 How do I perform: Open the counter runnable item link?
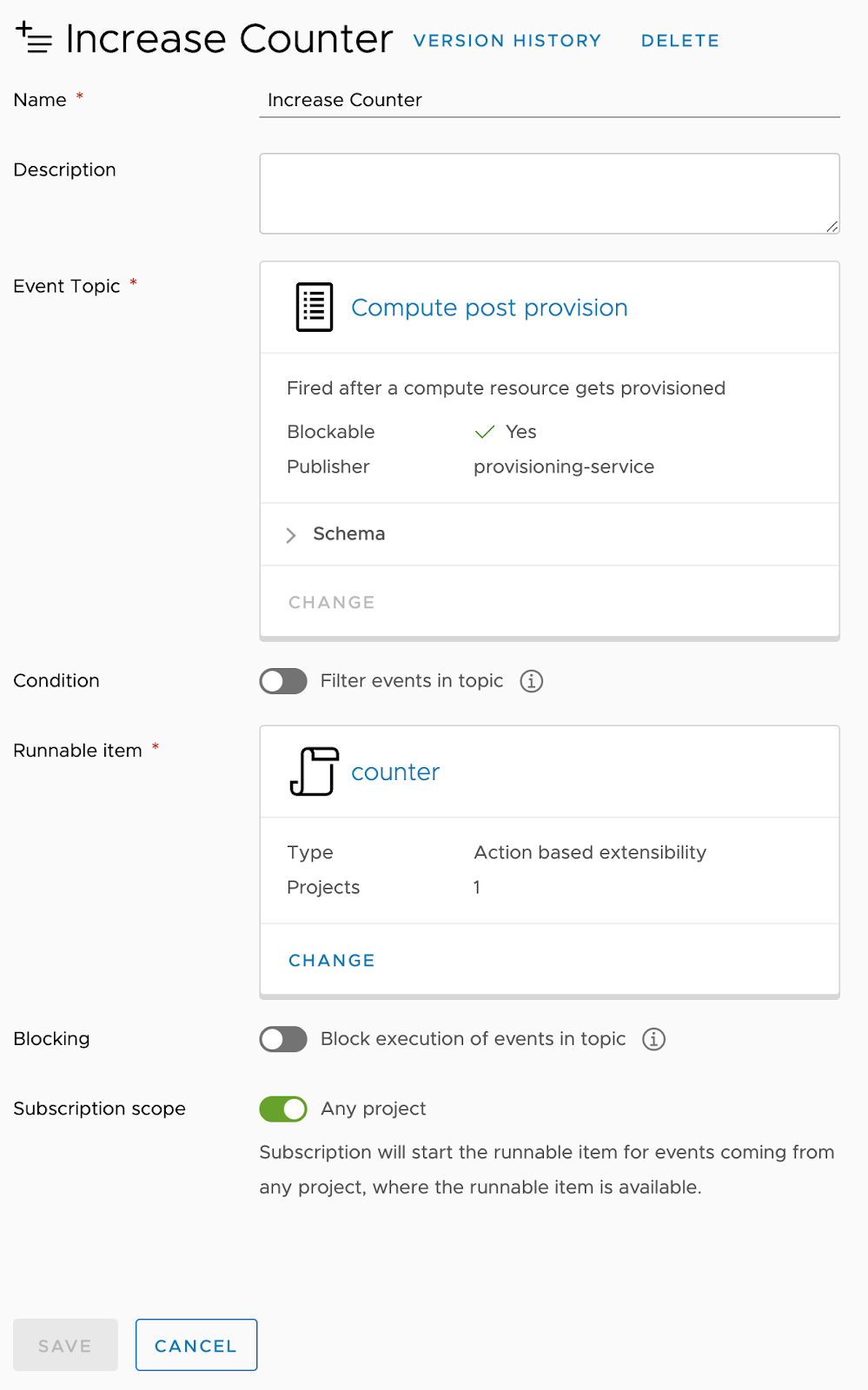pos(395,771)
